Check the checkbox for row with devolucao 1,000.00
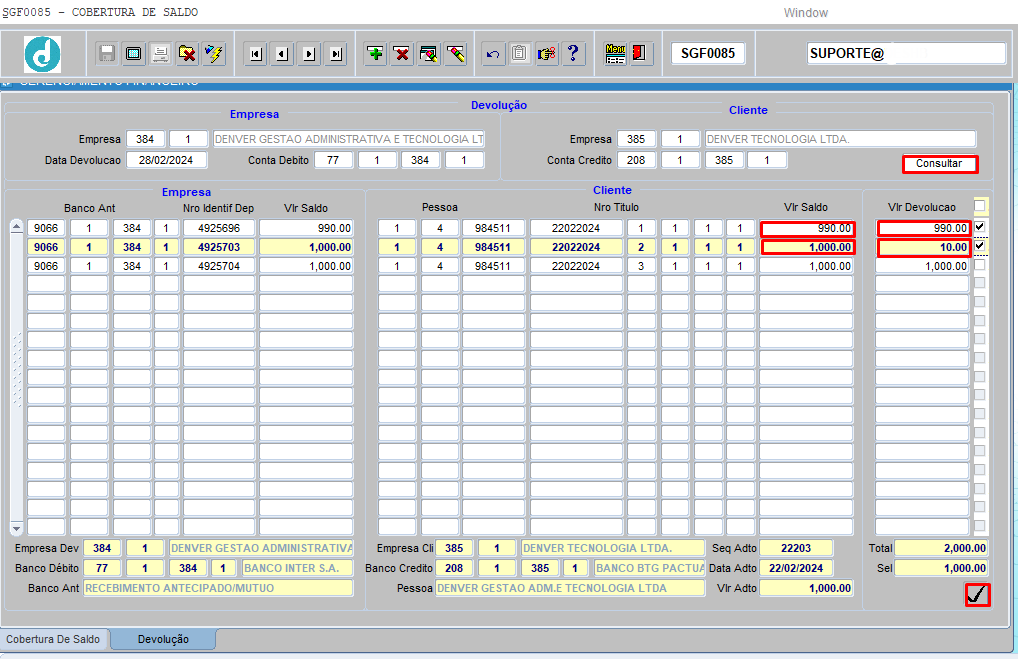This screenshot has height=659, width=1018. (x=980, y=265)
